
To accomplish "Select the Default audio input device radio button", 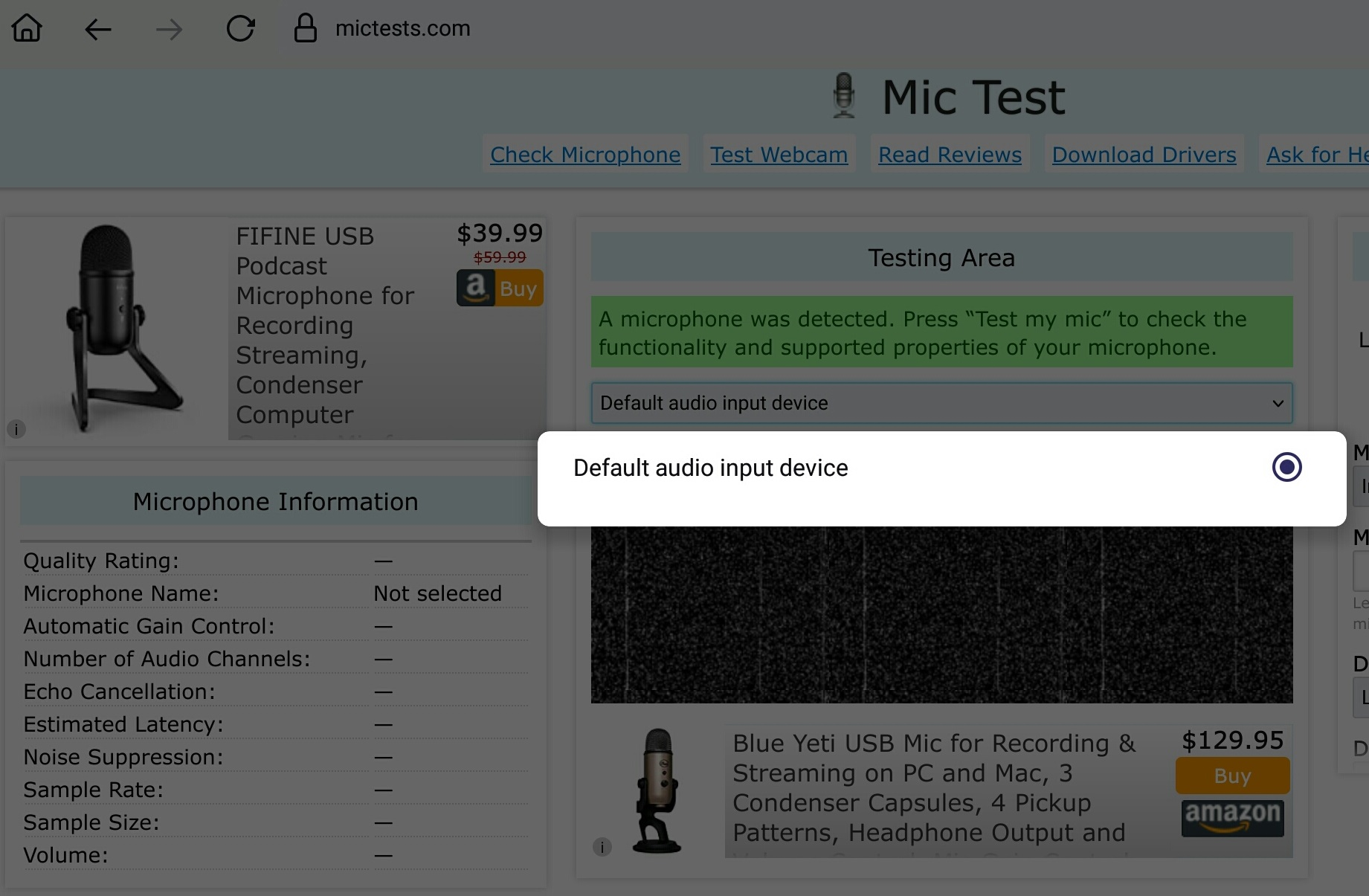I will tap(1286, 467).
